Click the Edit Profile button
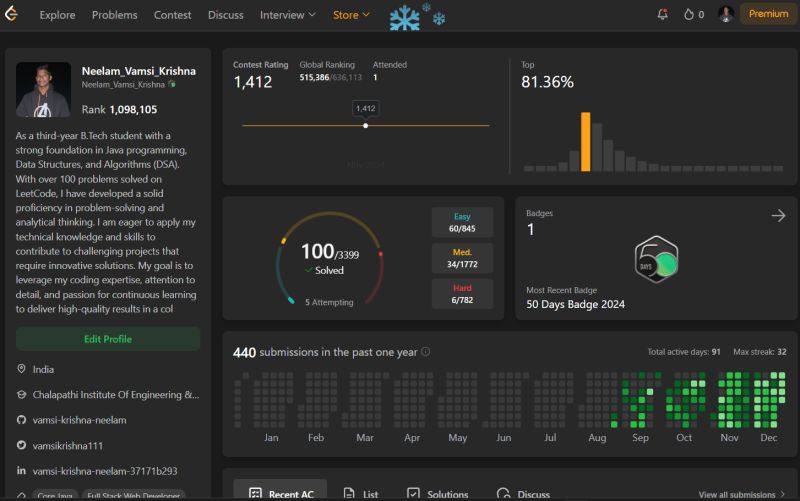The image size is (800, 501). pos(108,339)
